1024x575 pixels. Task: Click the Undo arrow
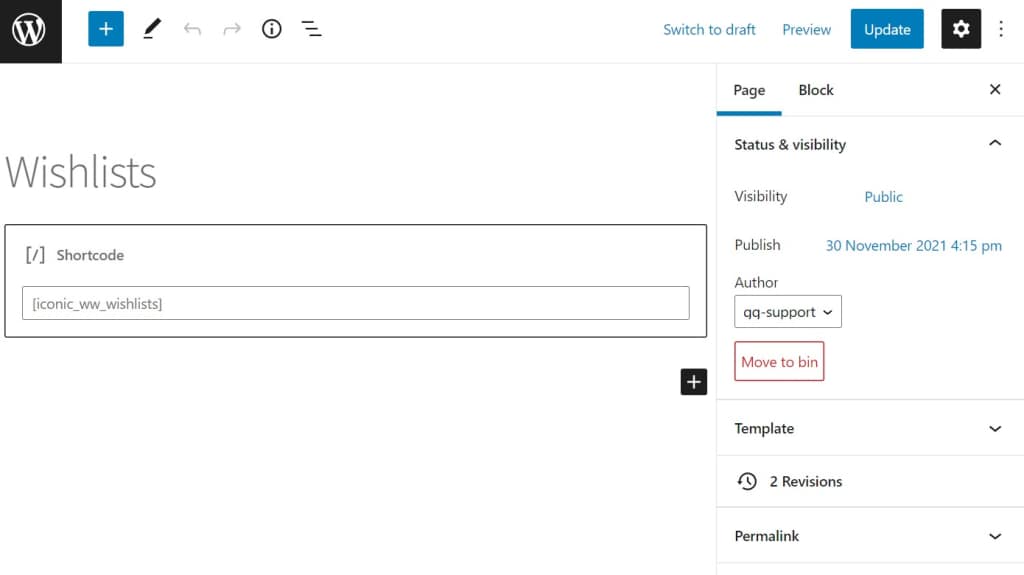[192, 29]
